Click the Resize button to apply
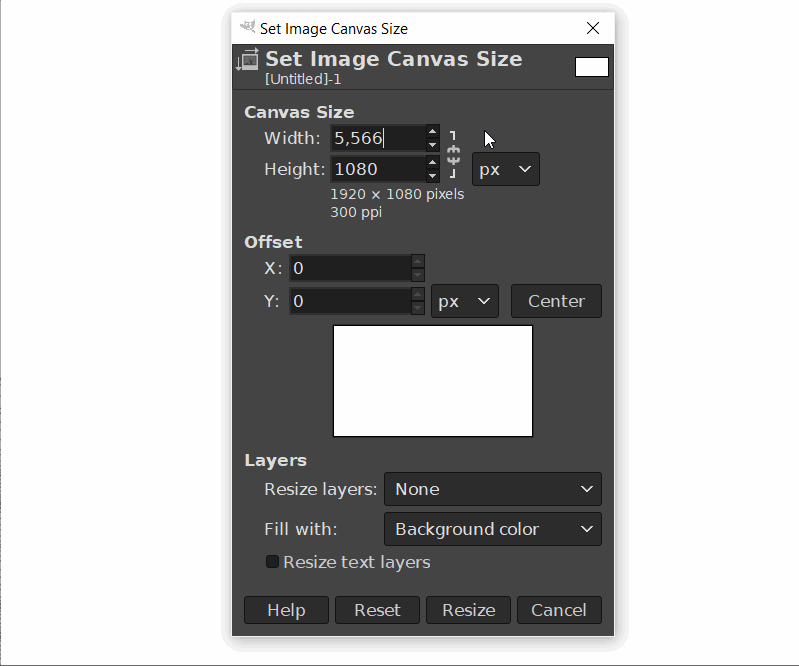799x666 pixels. tap(468, 610)
